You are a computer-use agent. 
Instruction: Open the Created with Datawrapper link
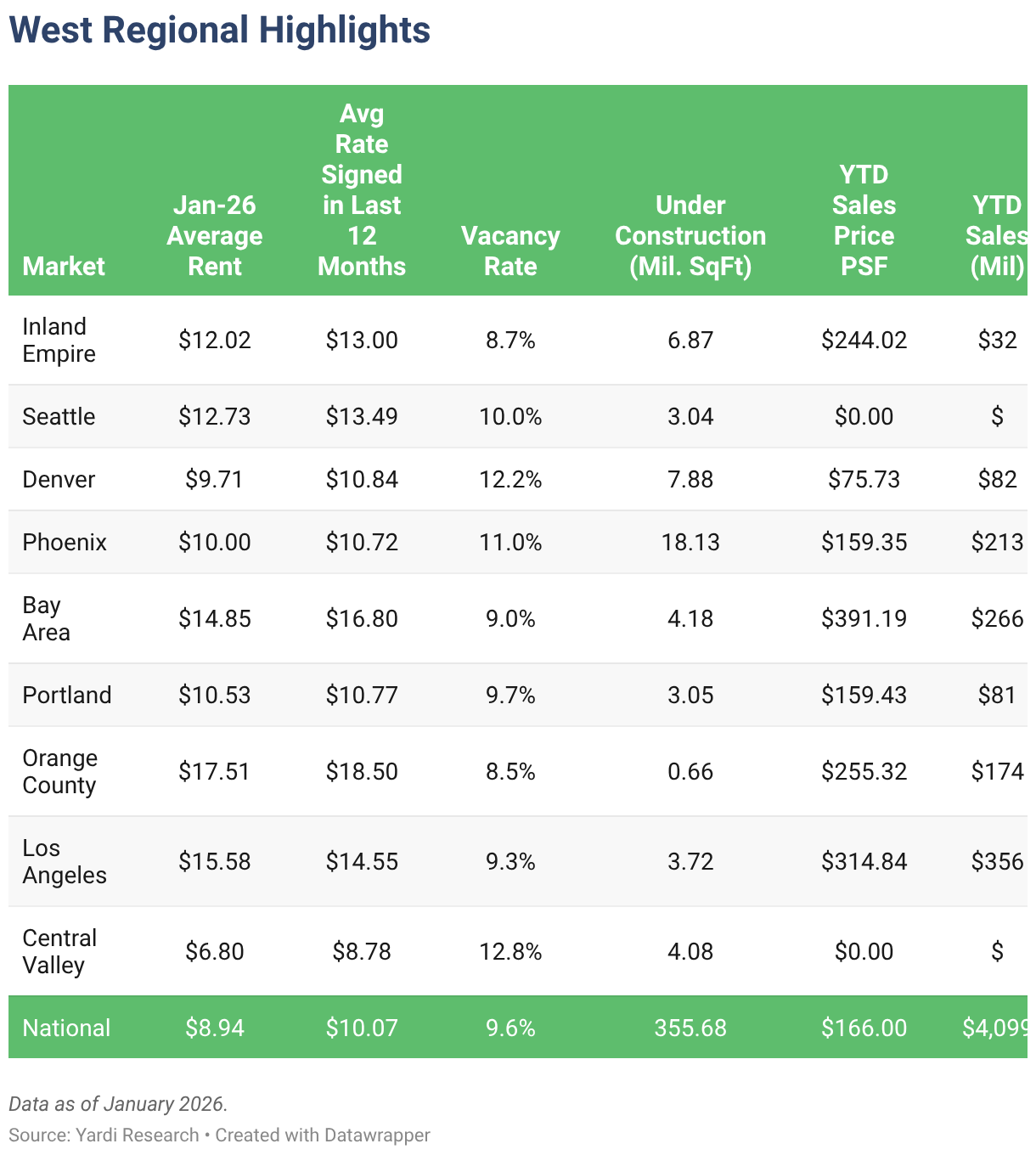(323, 1135)
